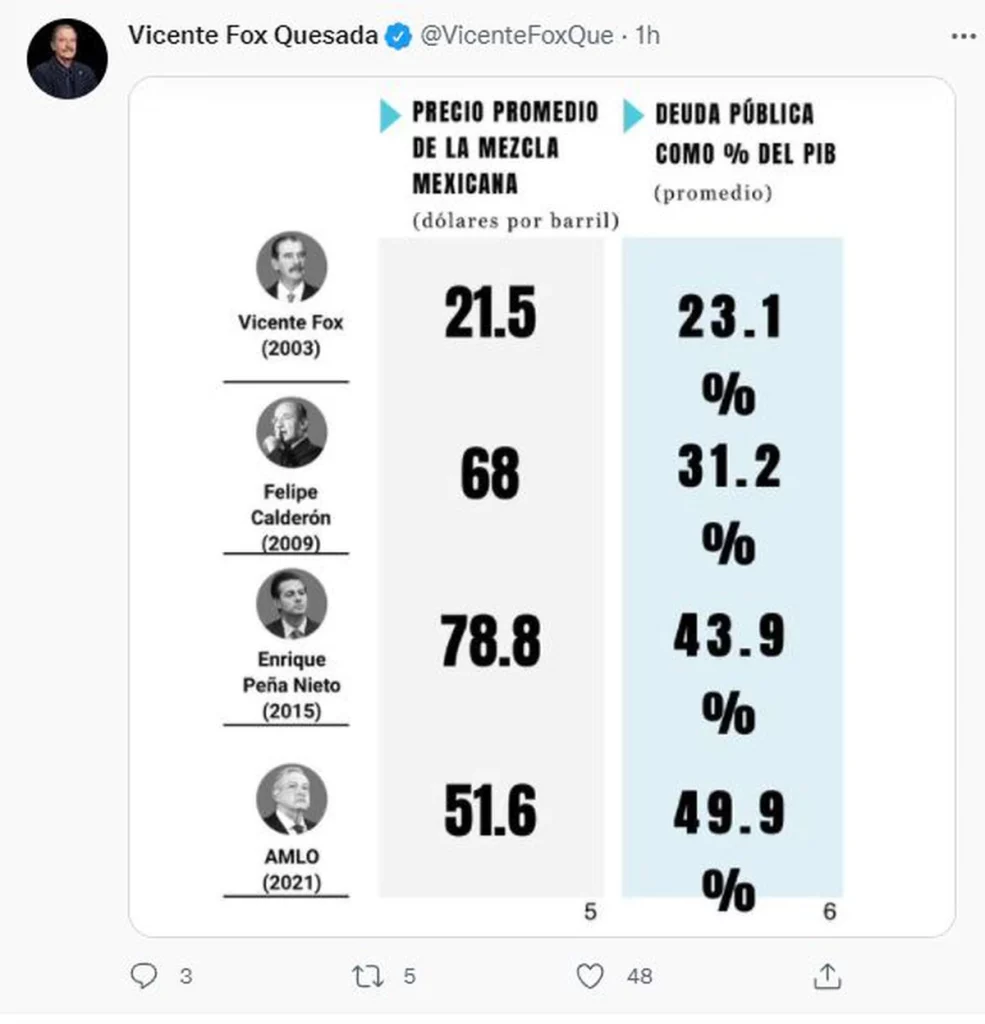This screenshot has height=1024, width=985.
Task: Click the Felipe Calderón portrait in chart
Action: tap(291, 432)
